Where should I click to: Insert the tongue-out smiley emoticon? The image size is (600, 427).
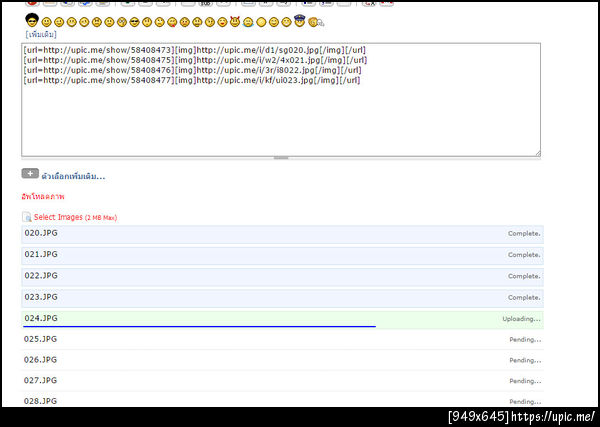[172, 23]
